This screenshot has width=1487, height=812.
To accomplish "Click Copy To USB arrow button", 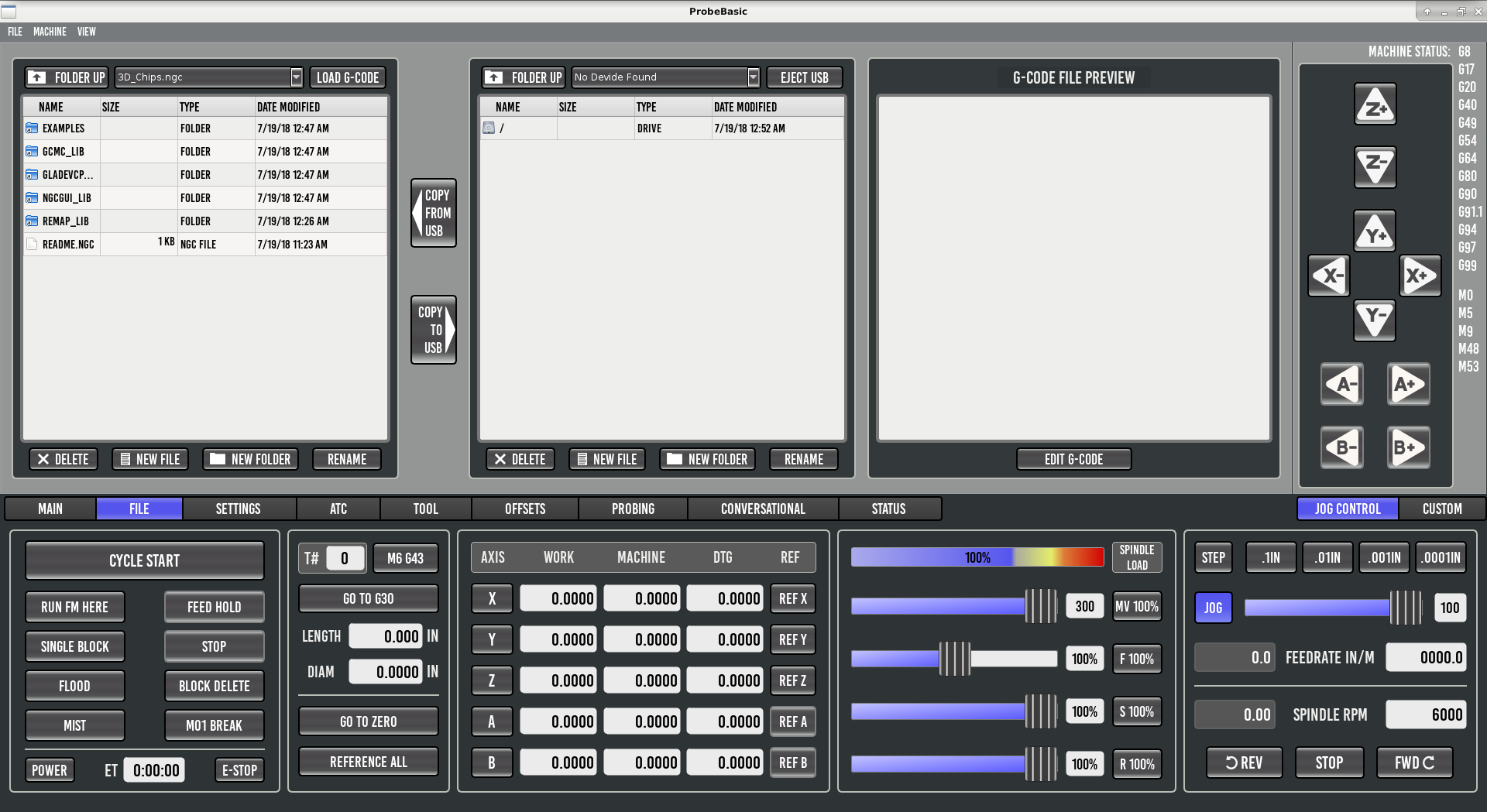I will coord(434,330).
